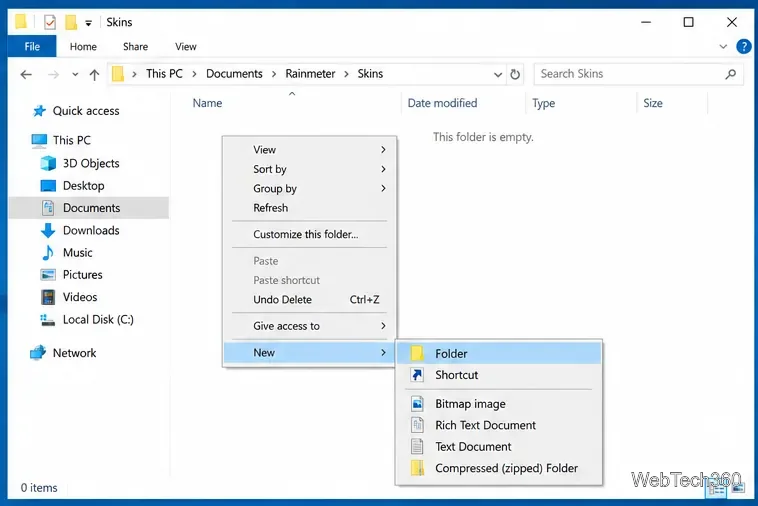Click the folder icon in the address bar
The image size is (758, 506).
click(118, 74)
